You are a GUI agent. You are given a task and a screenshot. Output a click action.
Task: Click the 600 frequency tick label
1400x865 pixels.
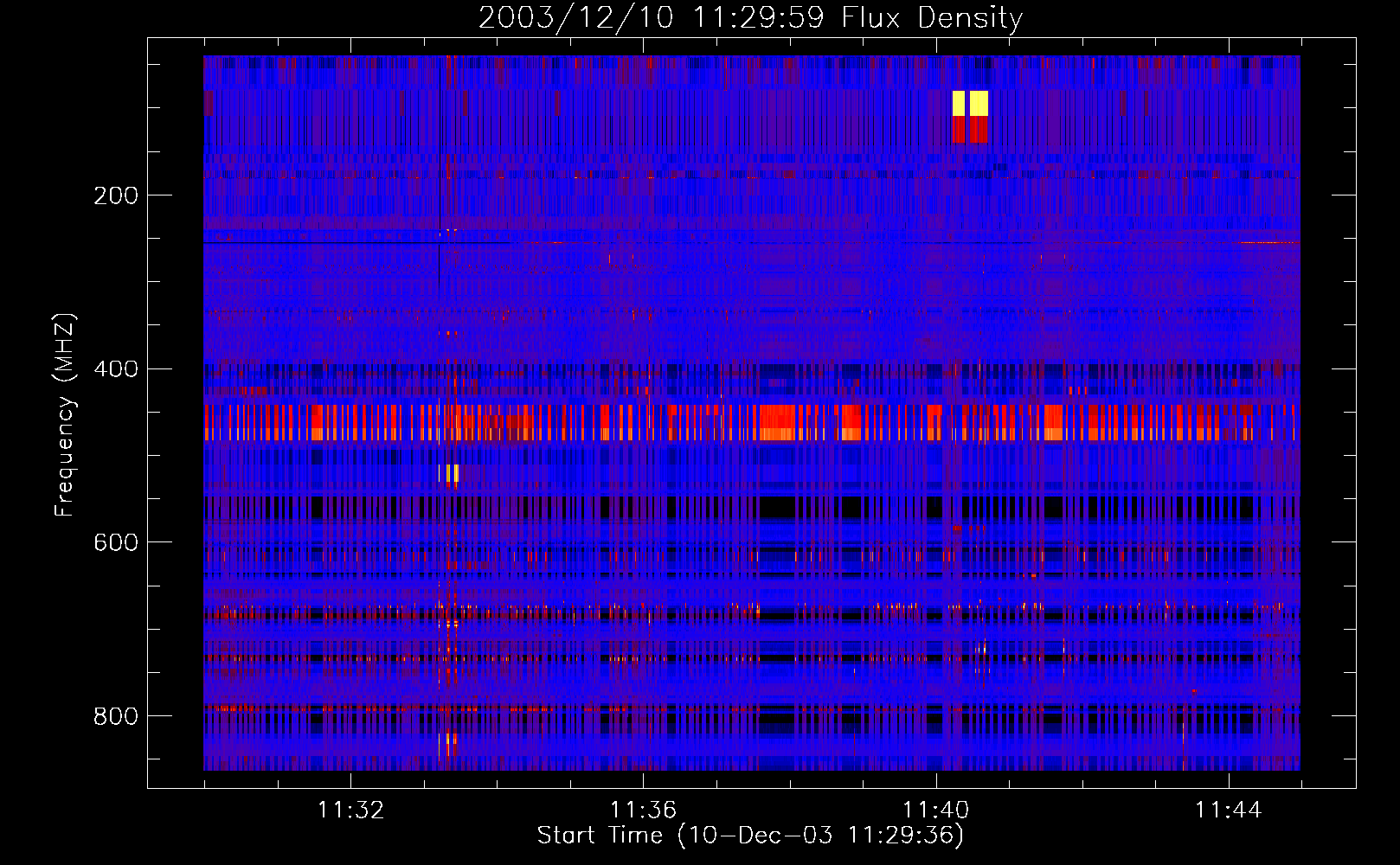[x=116, y=542]
